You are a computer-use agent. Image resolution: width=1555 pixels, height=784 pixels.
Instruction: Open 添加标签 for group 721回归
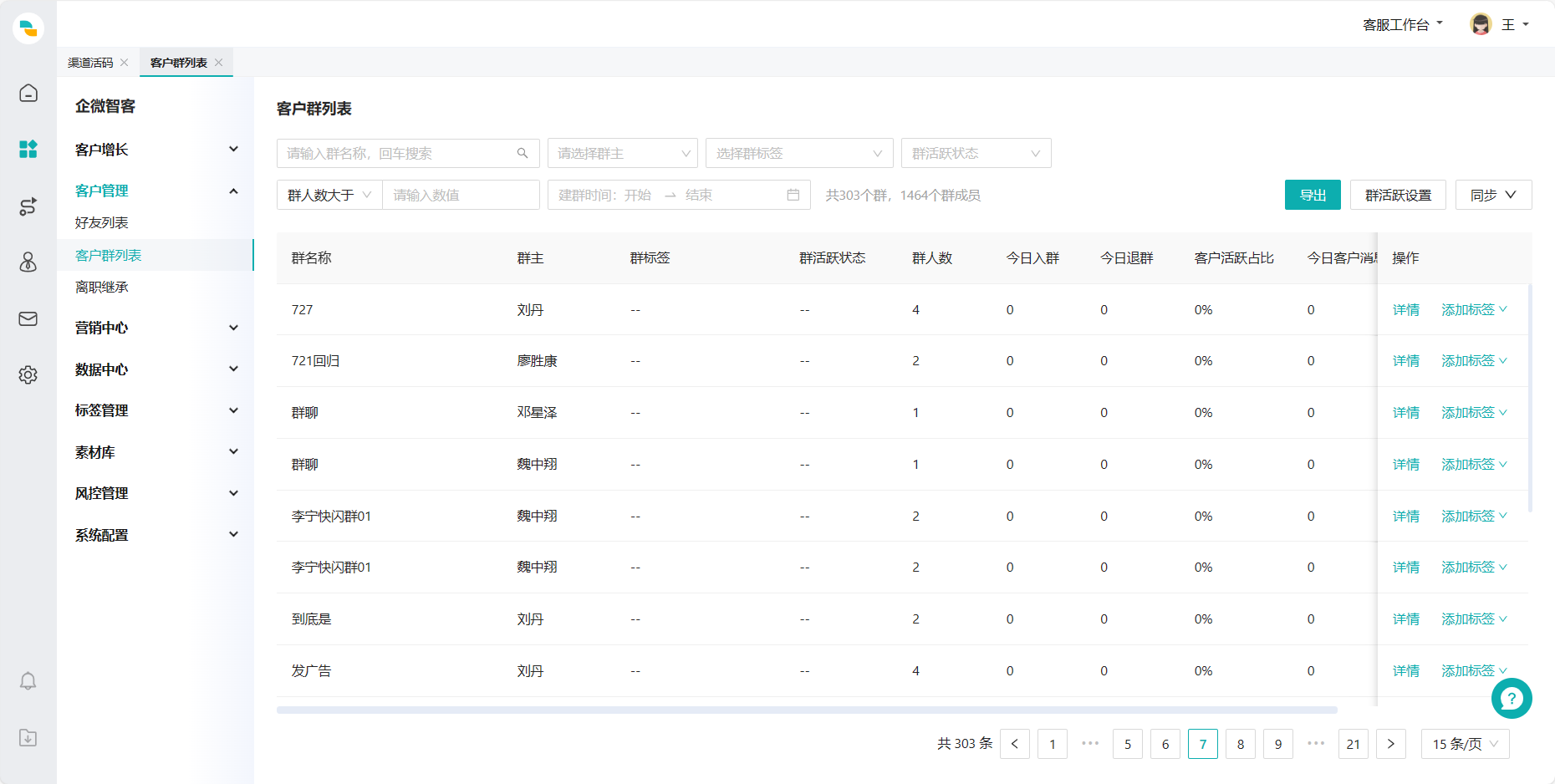point(1474,360)
